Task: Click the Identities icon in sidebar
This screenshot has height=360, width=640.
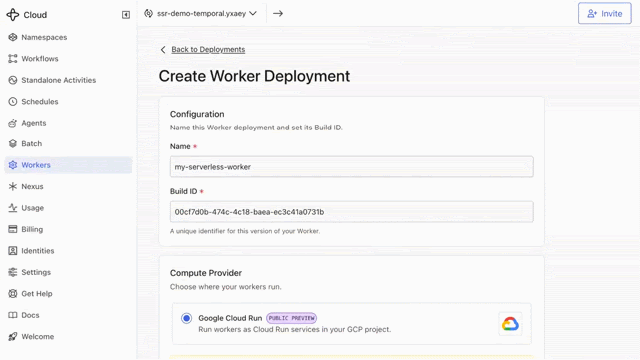Action: 13,251
